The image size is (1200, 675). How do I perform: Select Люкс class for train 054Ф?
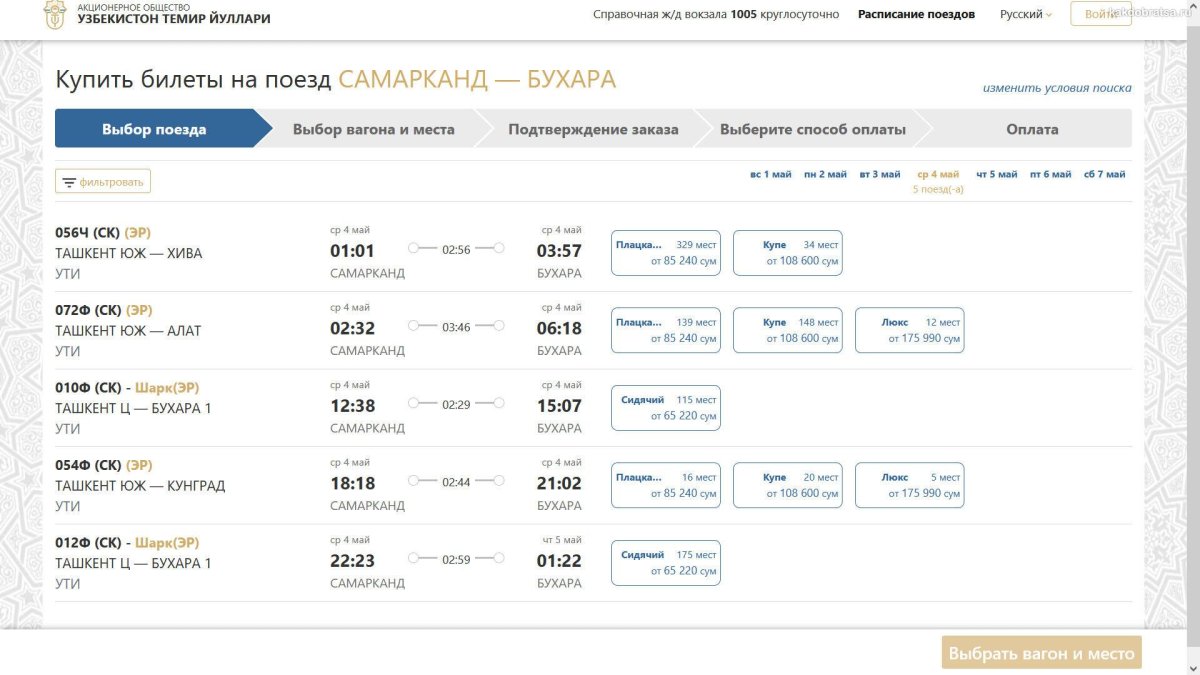click(x=909, y=484)
